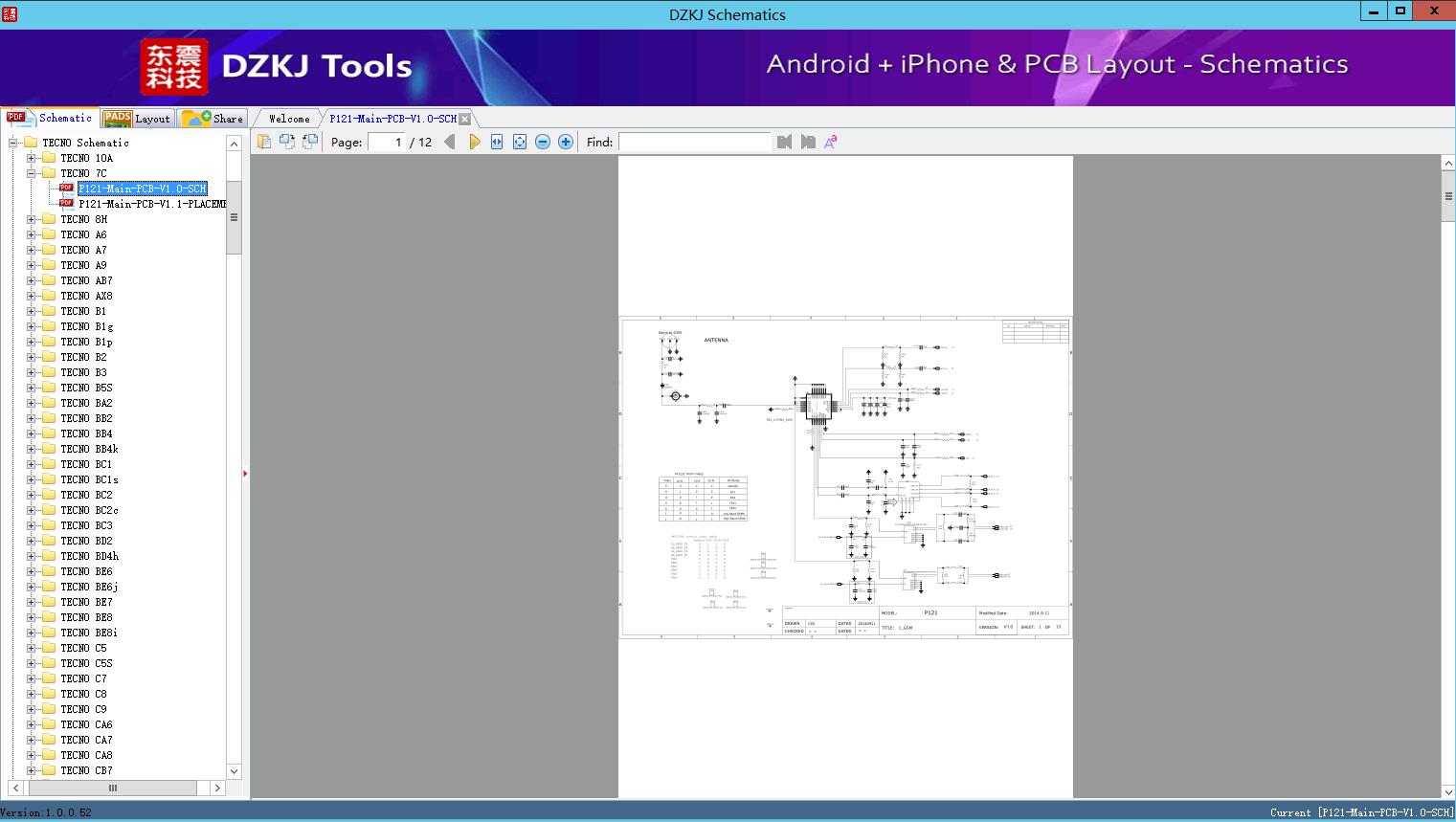1456x822 pixels.
Task: Toggle match case search option icon
Action: 831,142
